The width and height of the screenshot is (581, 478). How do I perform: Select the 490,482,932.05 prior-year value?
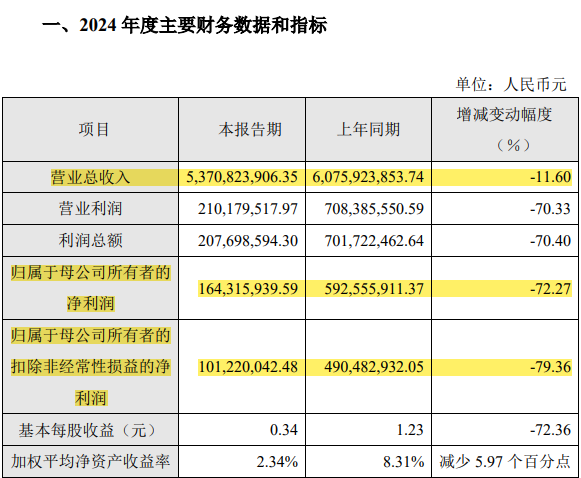pyautogui.click(x=374, y=367)
